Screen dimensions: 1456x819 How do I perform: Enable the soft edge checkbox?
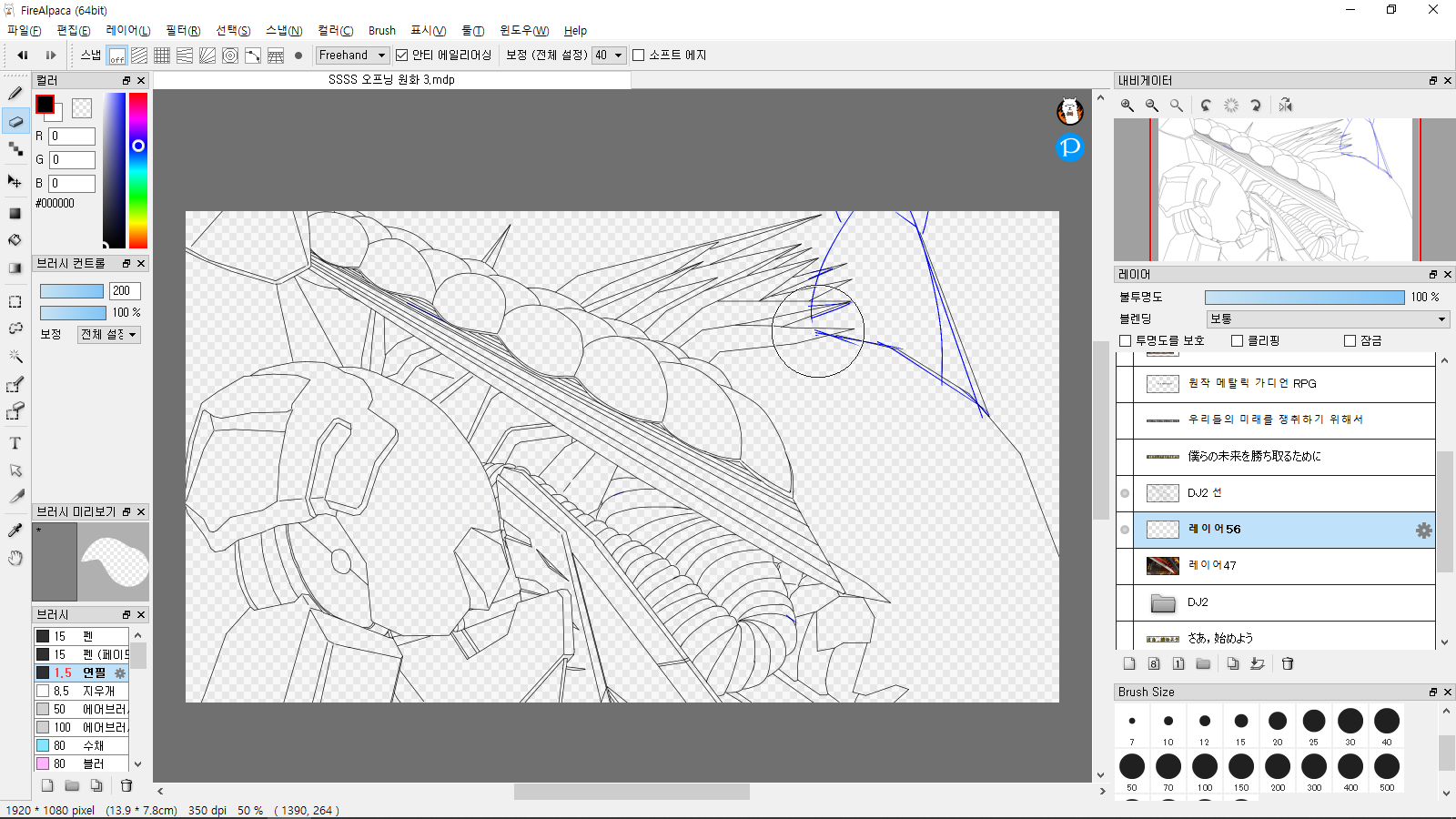[639, 56]
